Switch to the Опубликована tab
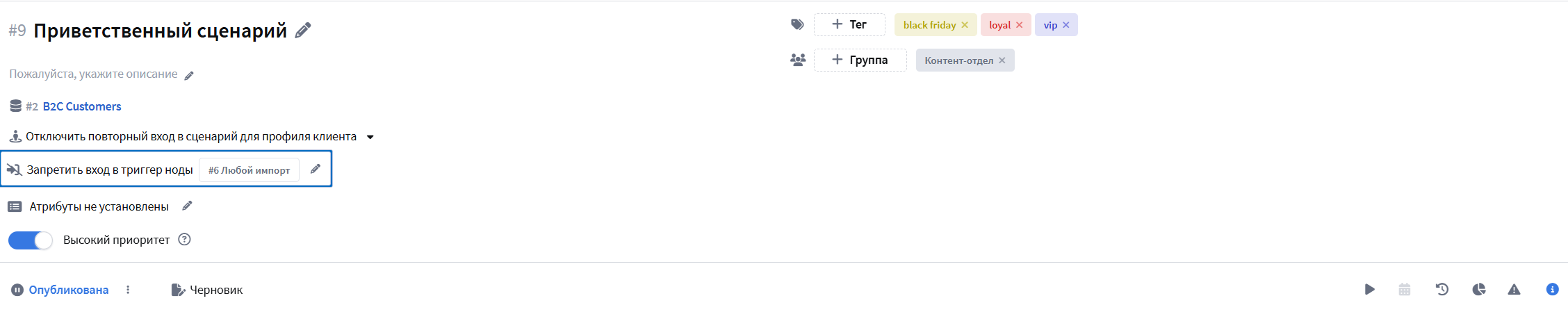This screenshot has height=312, width=1568. [60, 290]
